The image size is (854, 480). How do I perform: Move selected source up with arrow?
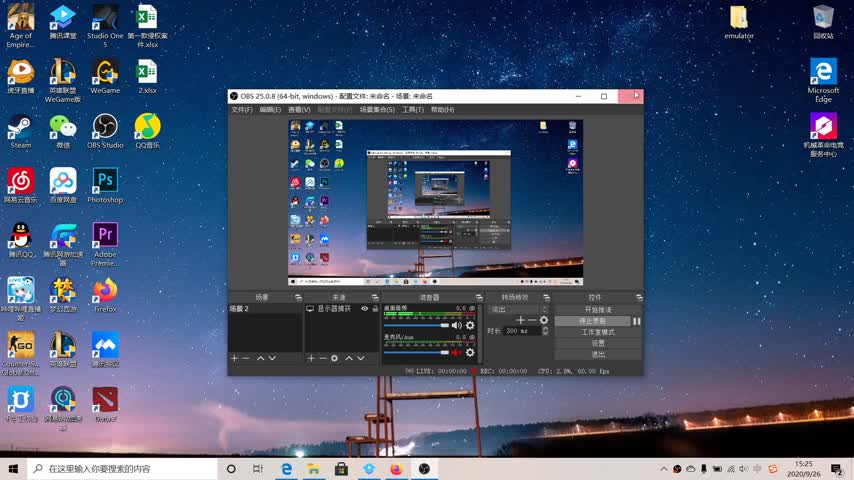coord(349,358)
